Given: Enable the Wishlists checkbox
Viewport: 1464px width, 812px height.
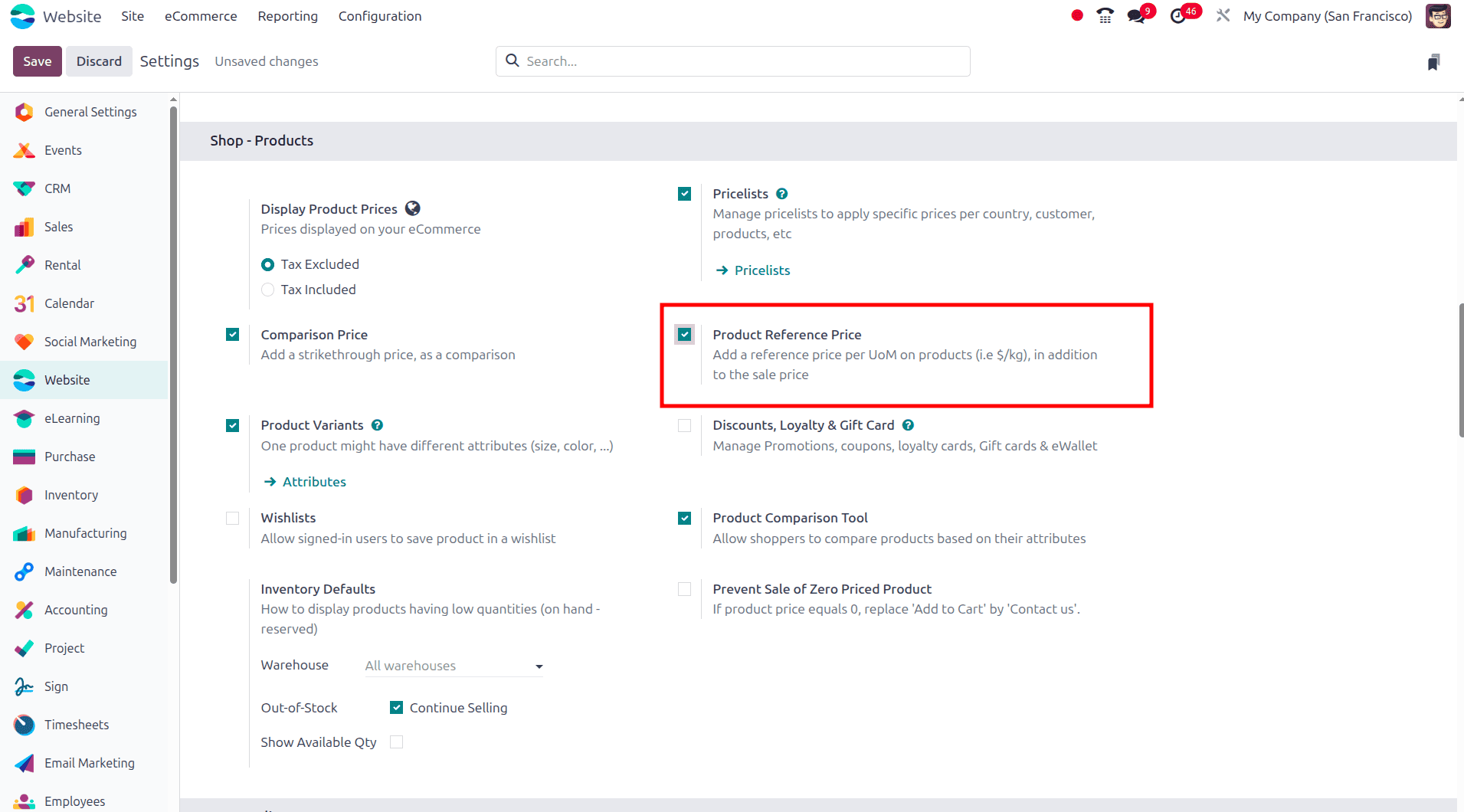Looking at the screenshot, I should [233, 518].
